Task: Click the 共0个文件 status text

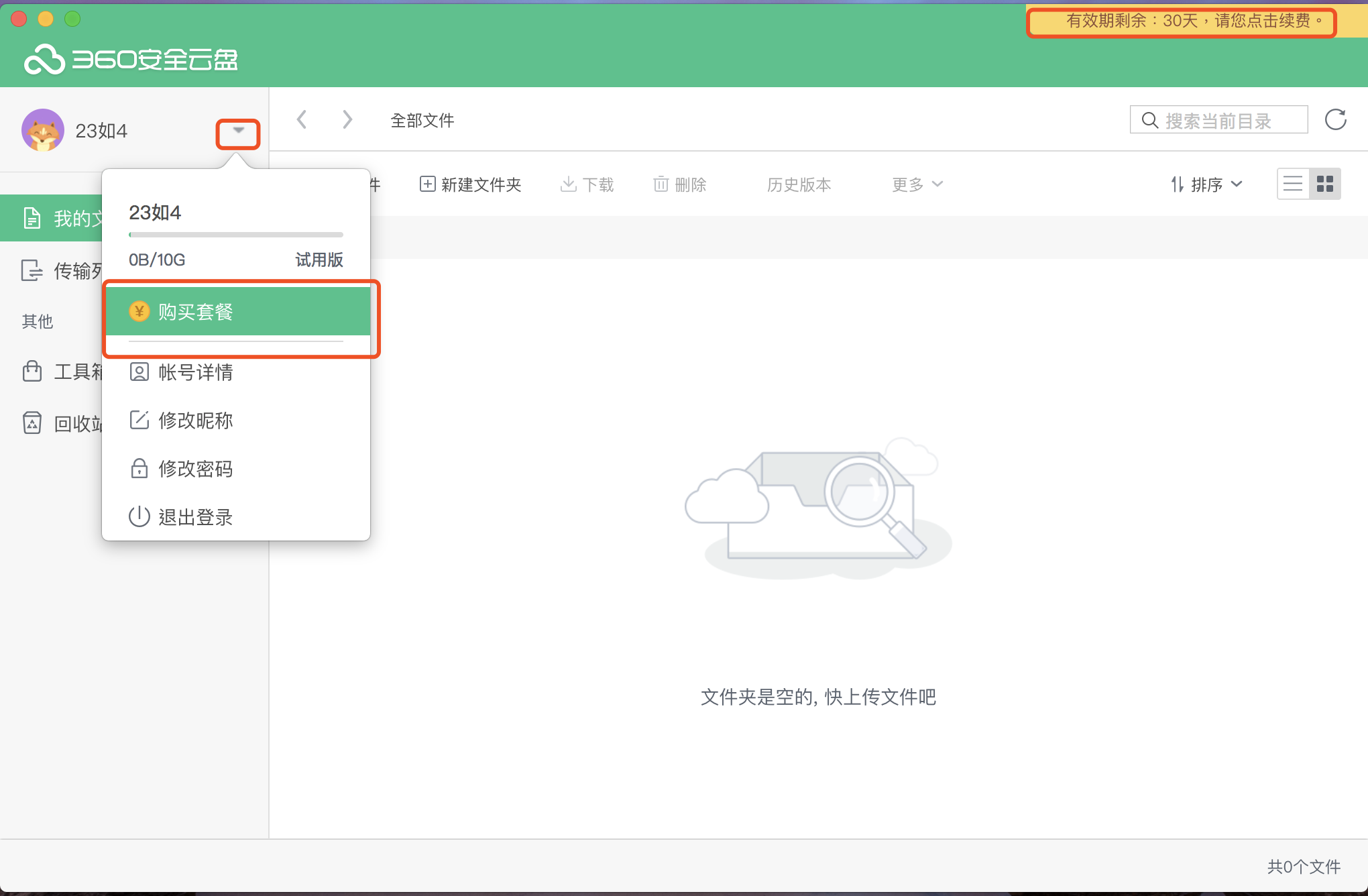Action: click(x=1304, y=866)
